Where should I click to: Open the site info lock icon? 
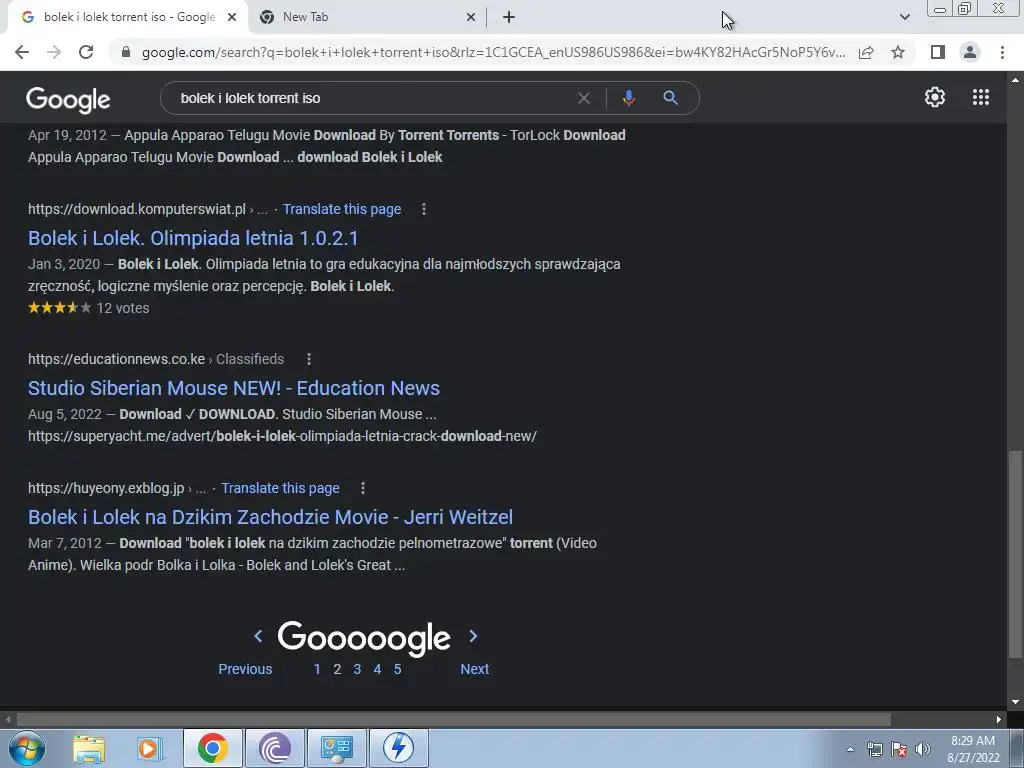point(126,52)
